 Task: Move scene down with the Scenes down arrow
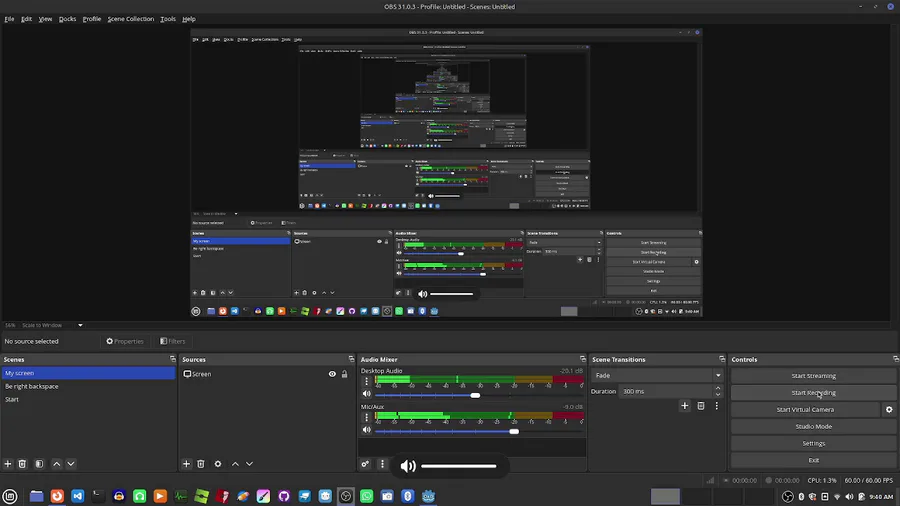[x=71, y=464]
